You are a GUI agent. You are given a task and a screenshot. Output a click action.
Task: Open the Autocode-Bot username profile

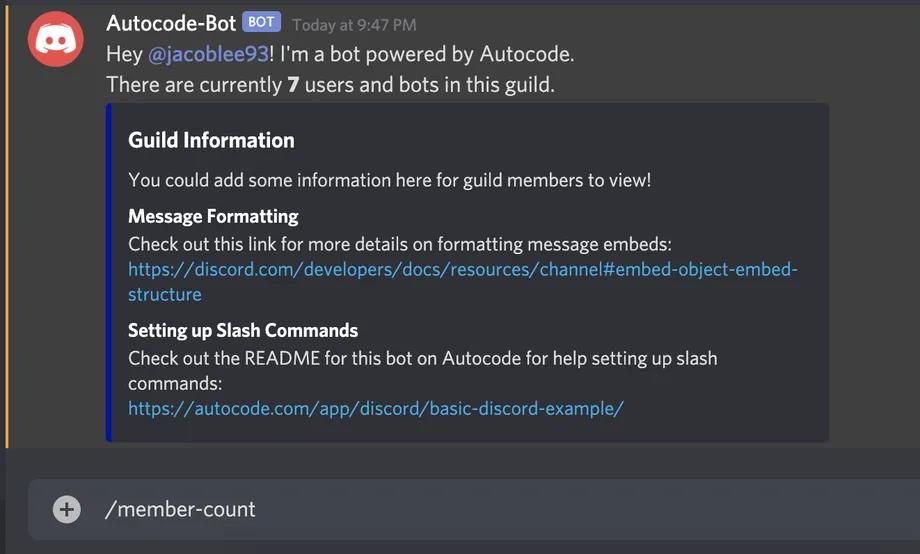point(170,23)
